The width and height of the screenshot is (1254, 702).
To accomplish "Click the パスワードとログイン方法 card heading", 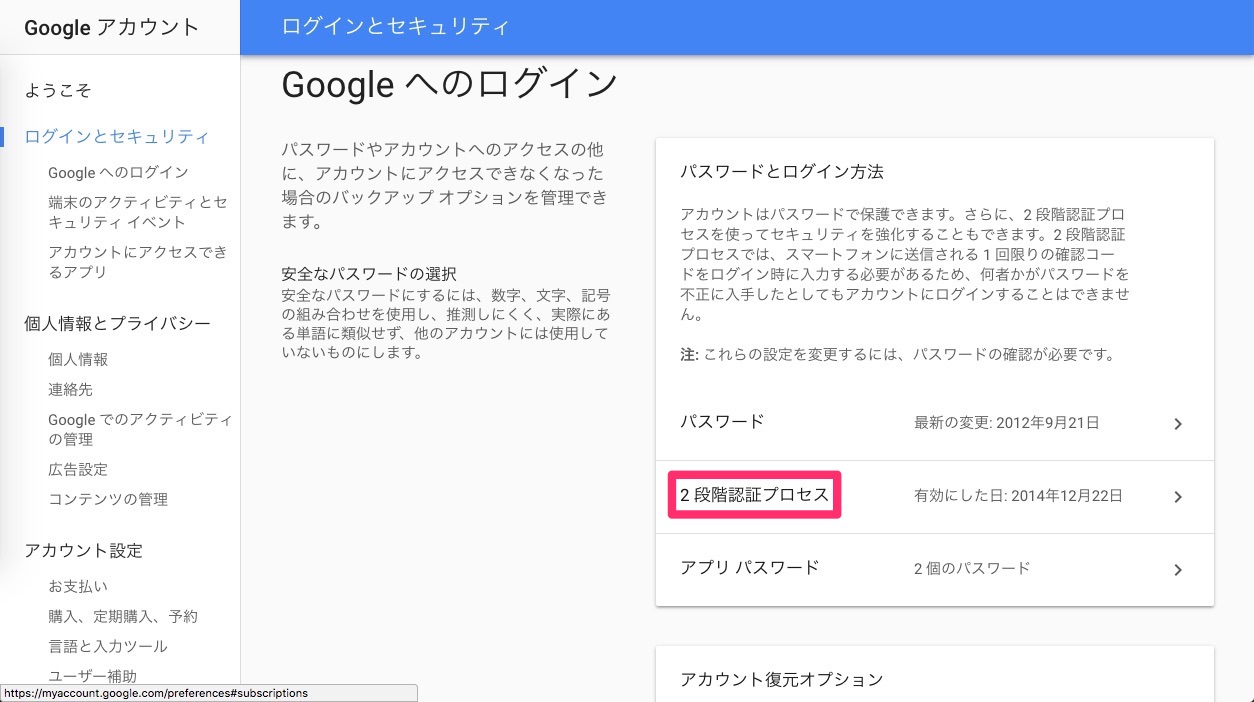I will click(x=782, y=172).
